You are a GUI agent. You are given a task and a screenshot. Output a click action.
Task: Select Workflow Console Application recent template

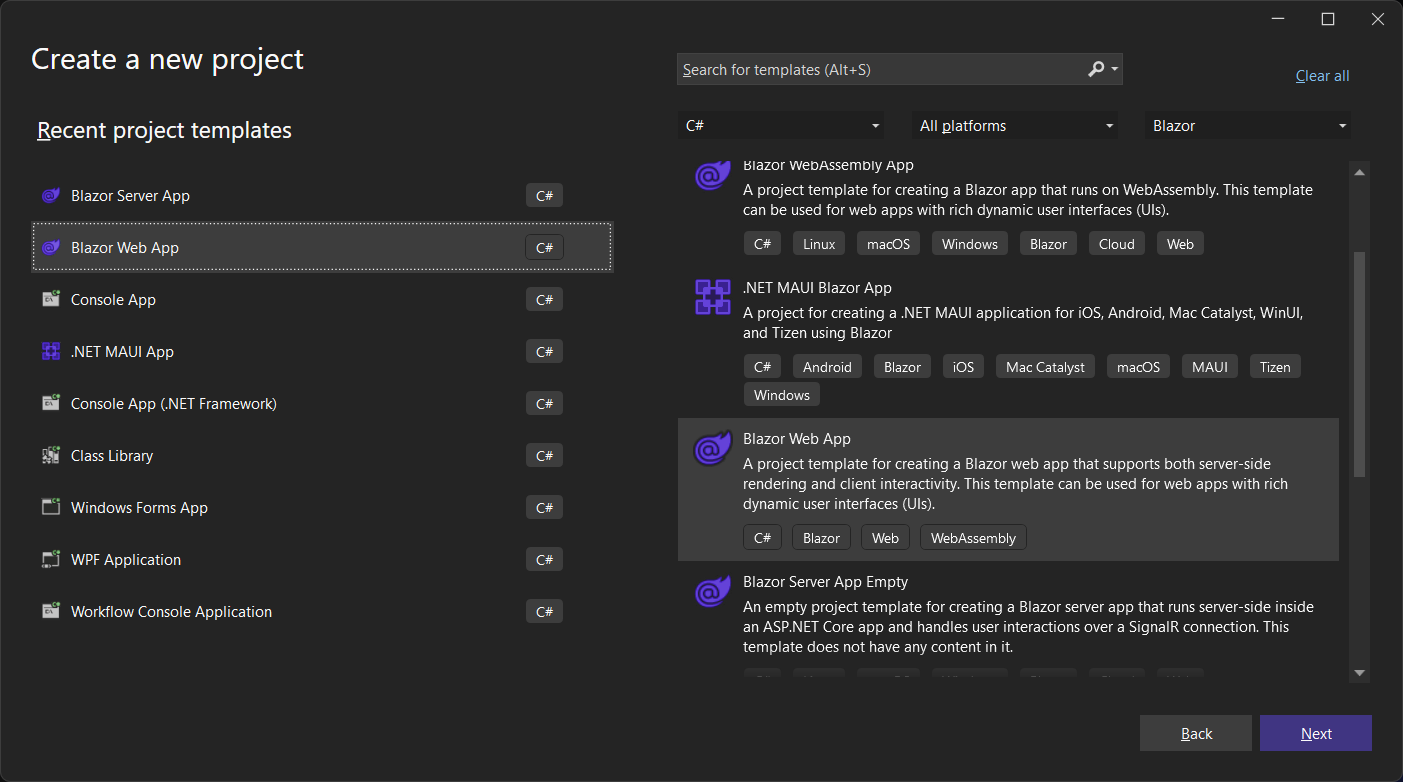click(x=322, y=612)
